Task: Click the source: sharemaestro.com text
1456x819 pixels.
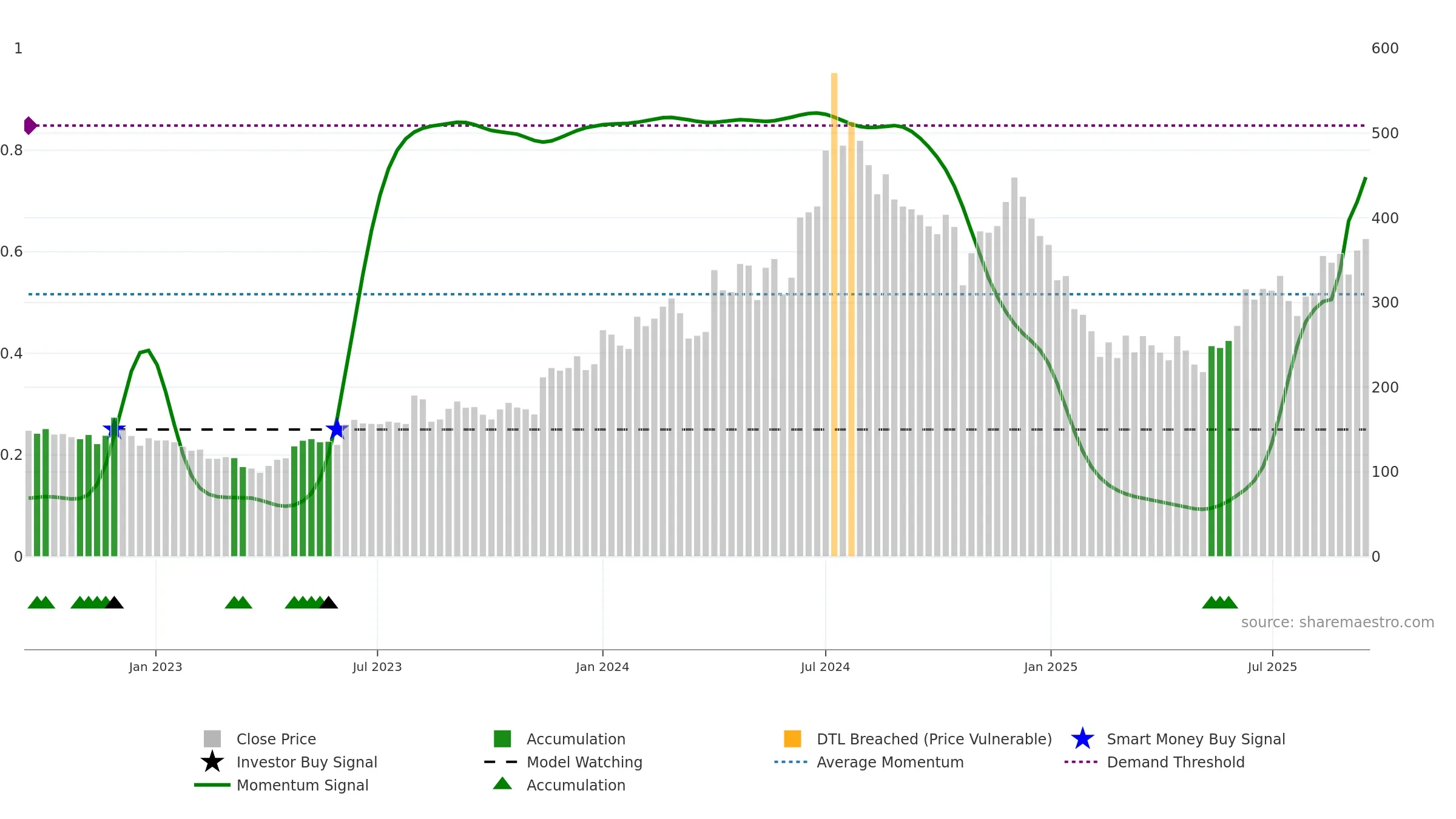Action: pos(1337,622)
